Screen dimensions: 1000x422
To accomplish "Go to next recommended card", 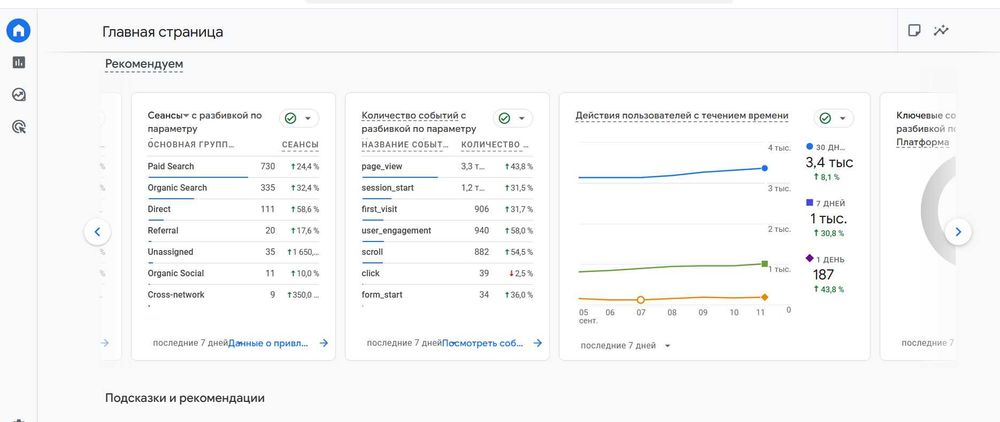I will coord(958,232).
